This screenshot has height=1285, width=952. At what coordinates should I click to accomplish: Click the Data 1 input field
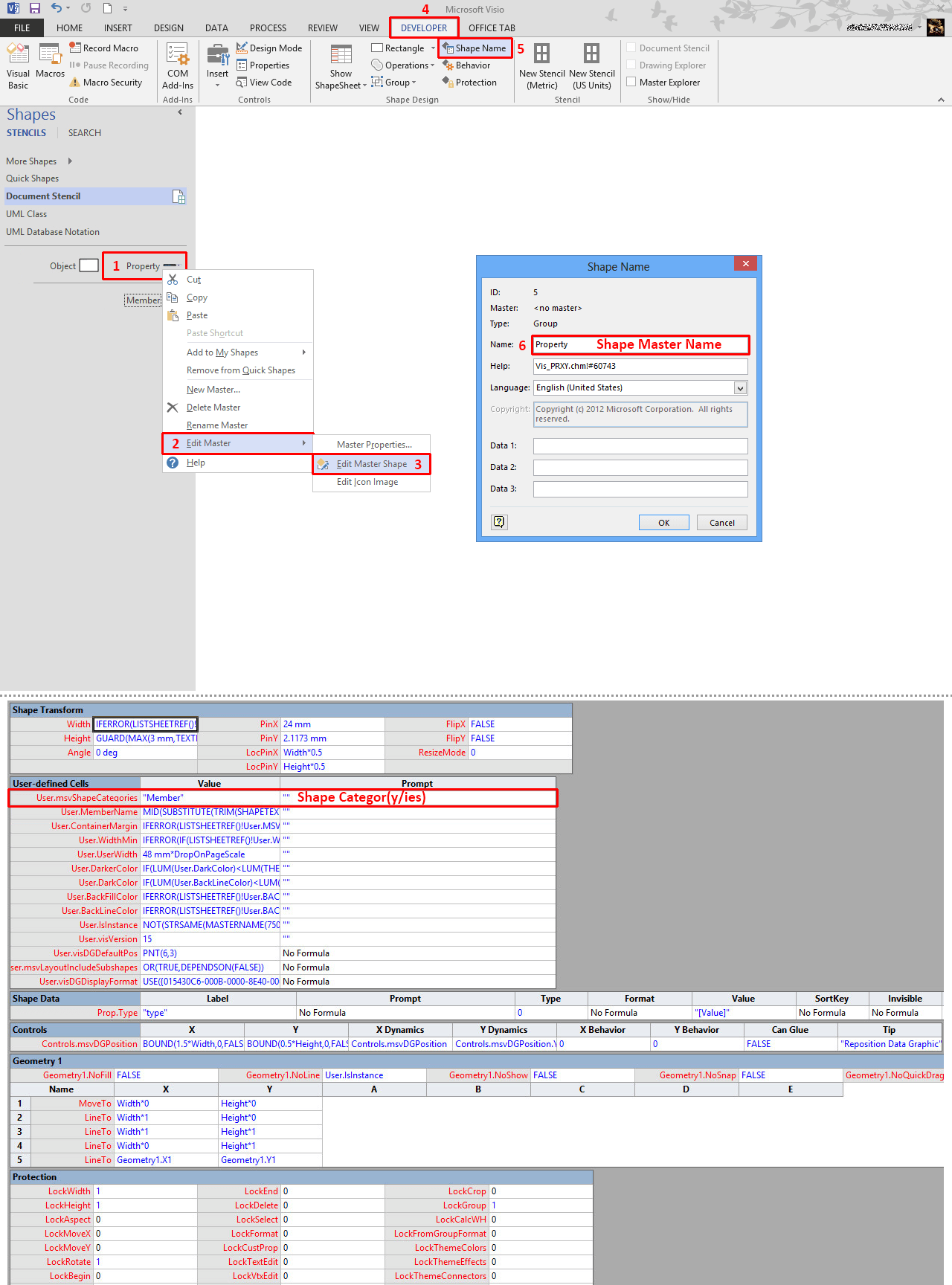(x=640, y=445)
